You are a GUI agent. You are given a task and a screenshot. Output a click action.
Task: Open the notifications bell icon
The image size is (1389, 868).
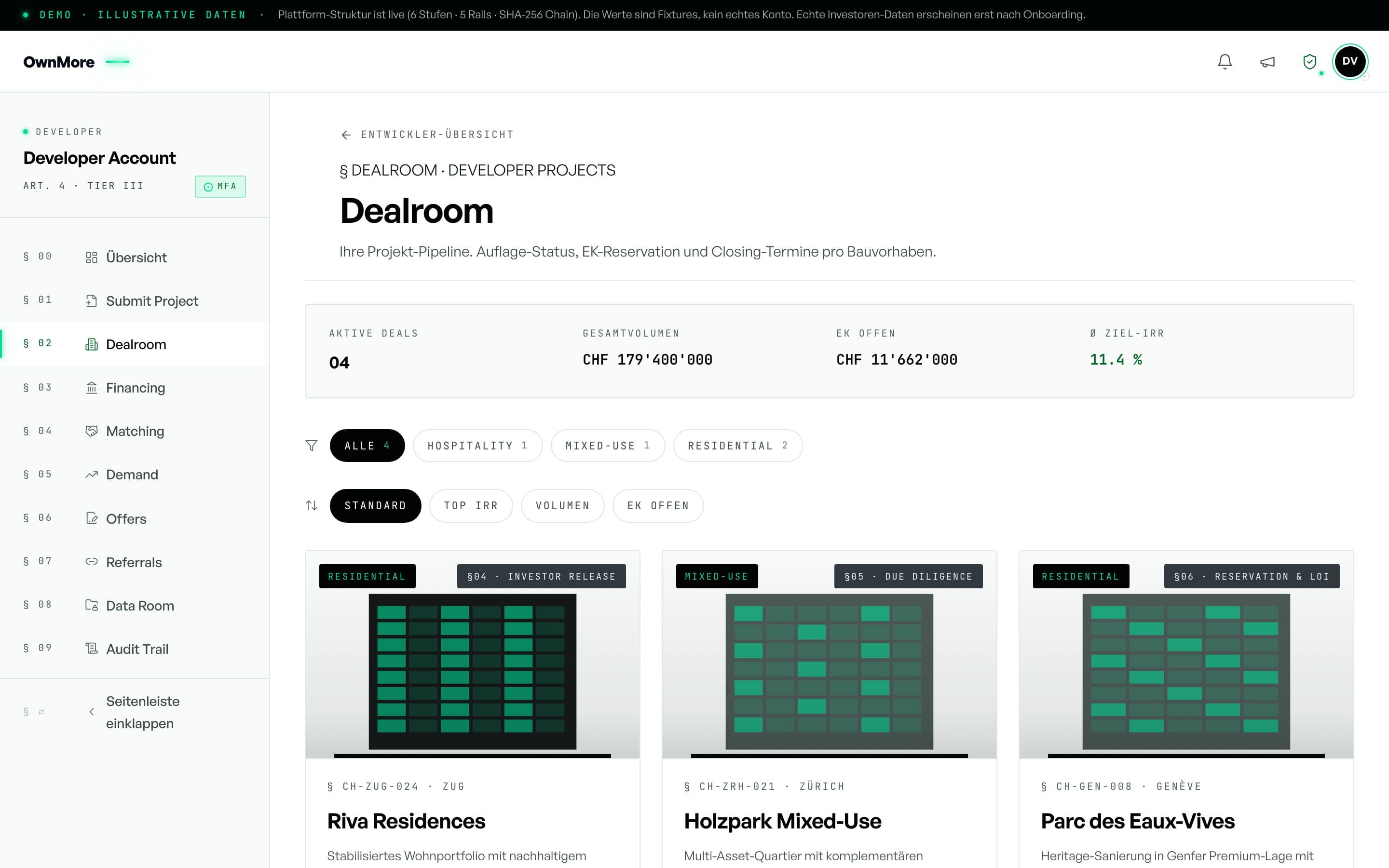click(x=1225, y=61)
